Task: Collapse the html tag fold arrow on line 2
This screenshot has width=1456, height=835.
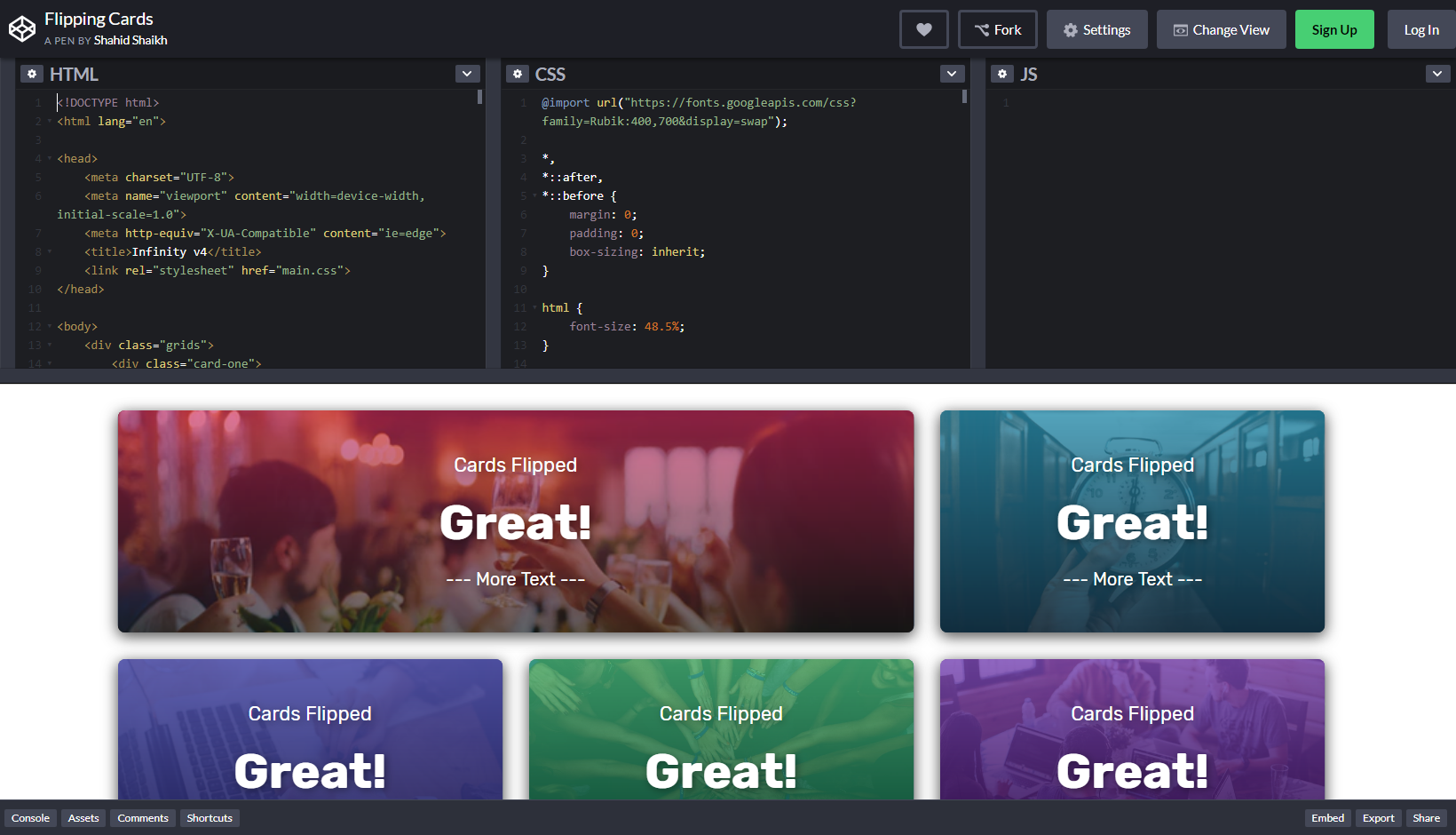Action: point(49,122)
